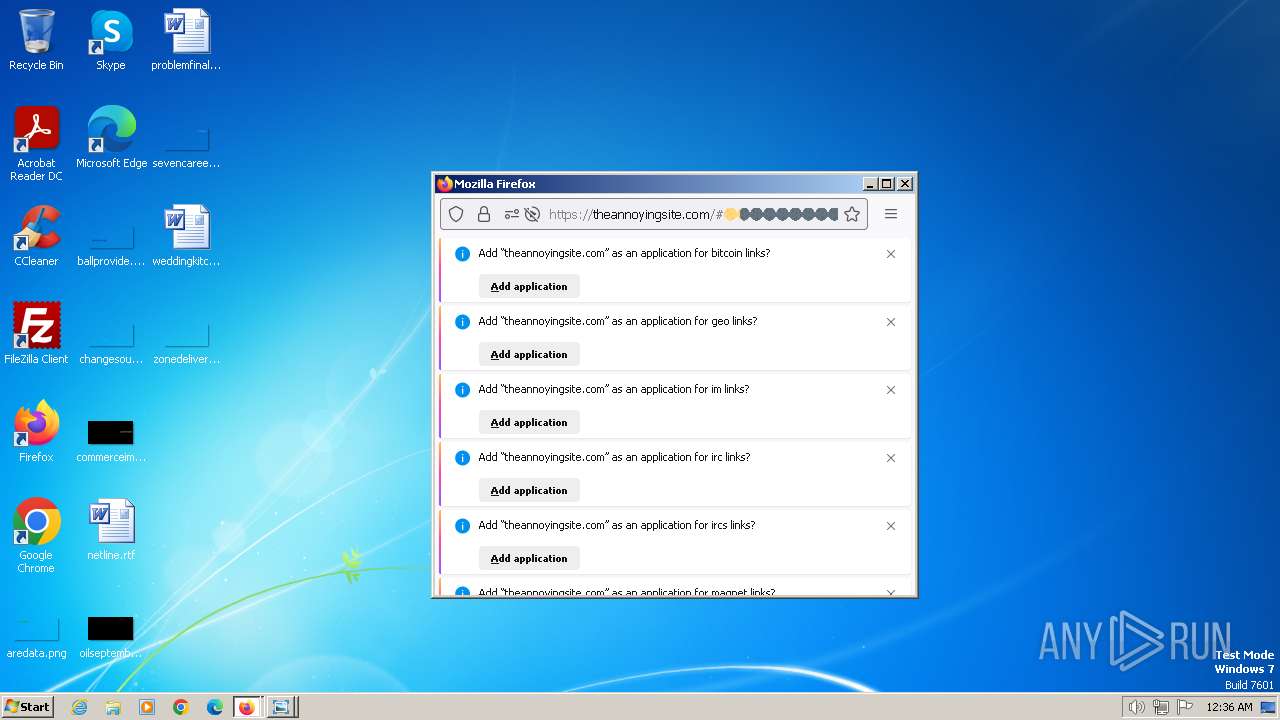Add application for ircs links
This screenshot has height=720, width=1280.
(529, 558)
